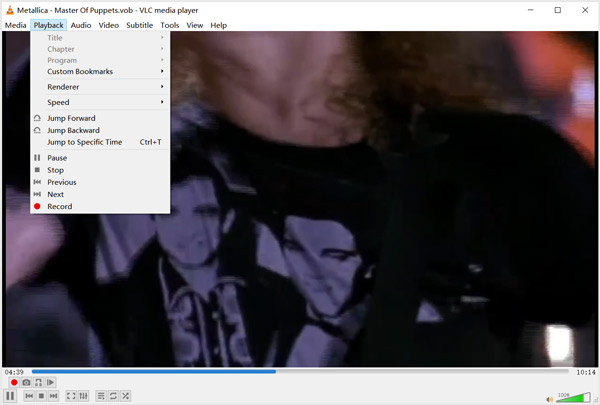The width and height of the screenshot is (600, 405).
Task: Expand the Custom Bookmarks submenu
Action: click(100, 72)
